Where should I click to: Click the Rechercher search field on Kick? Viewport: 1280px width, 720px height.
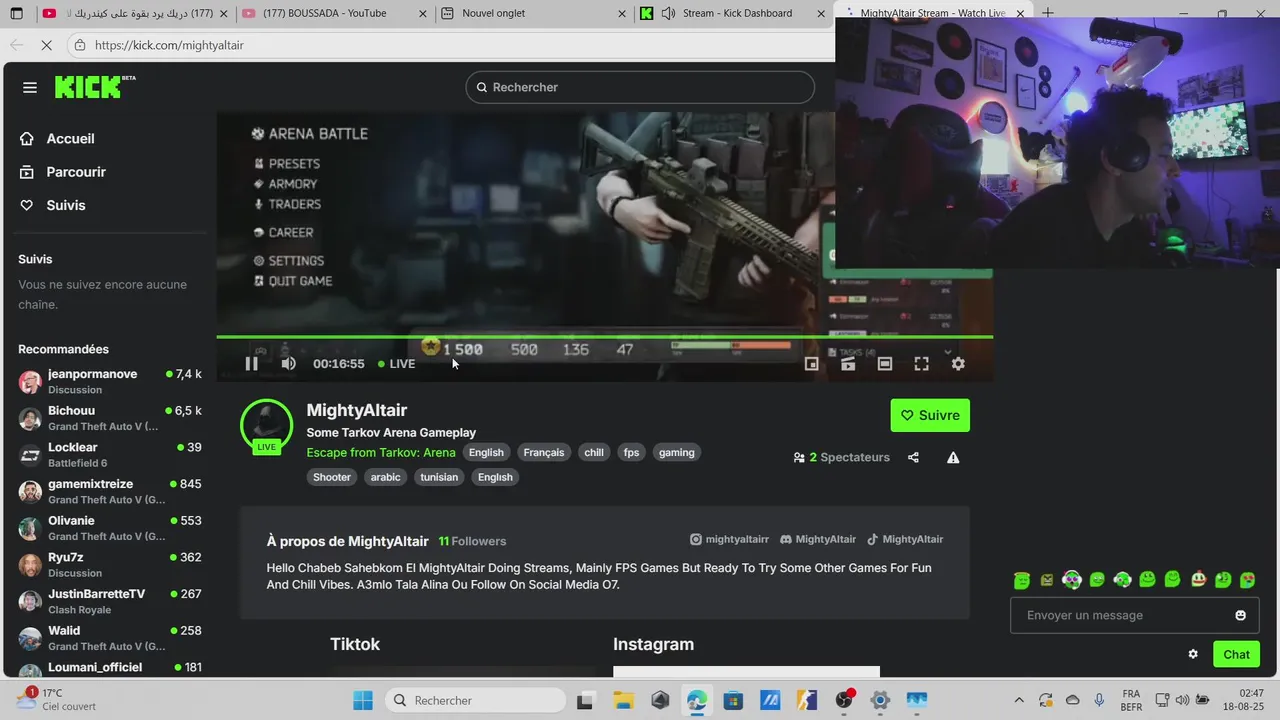click(x=640, y=87)
